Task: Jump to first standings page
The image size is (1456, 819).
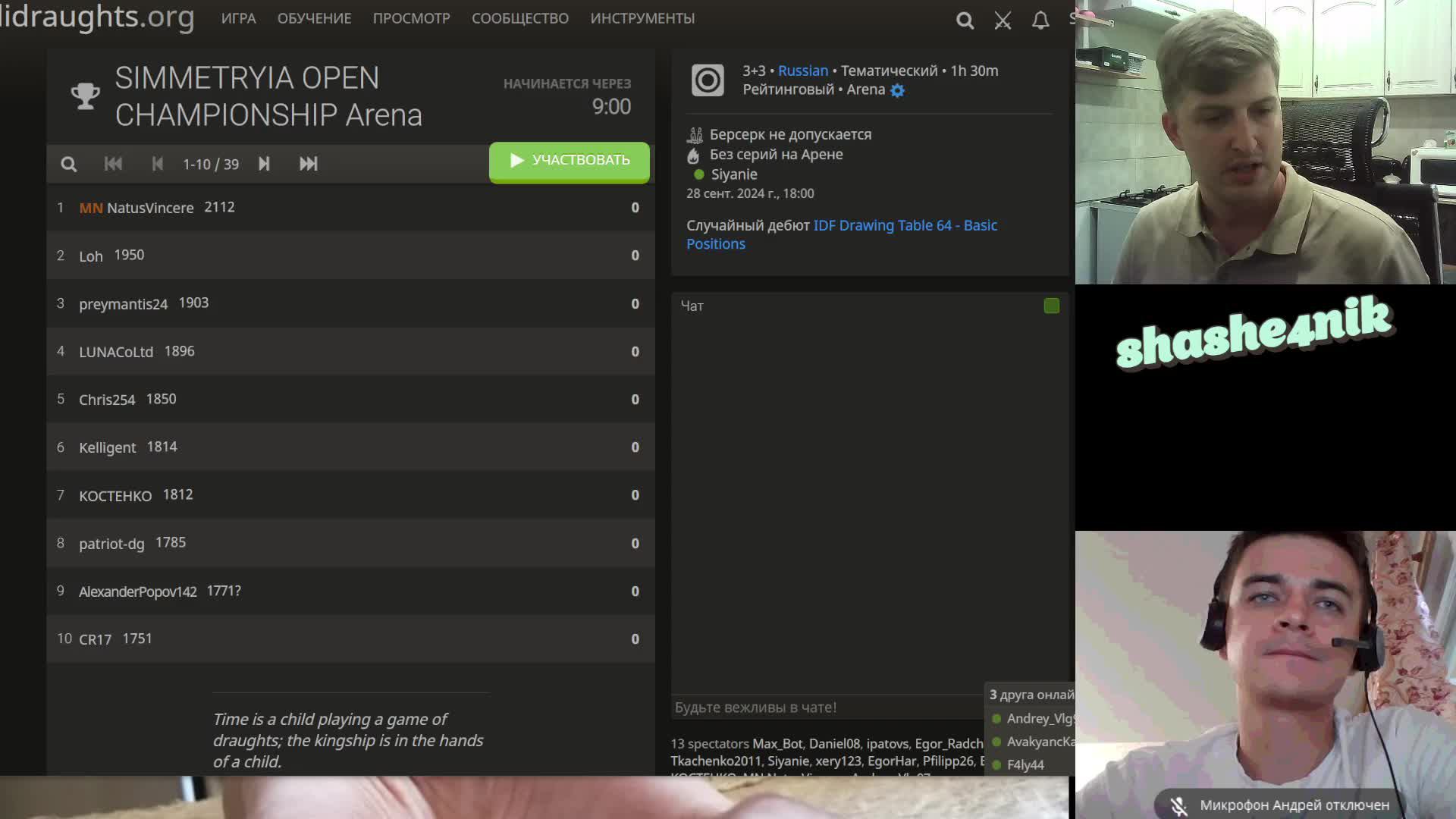Action: [x=113, y=164]
